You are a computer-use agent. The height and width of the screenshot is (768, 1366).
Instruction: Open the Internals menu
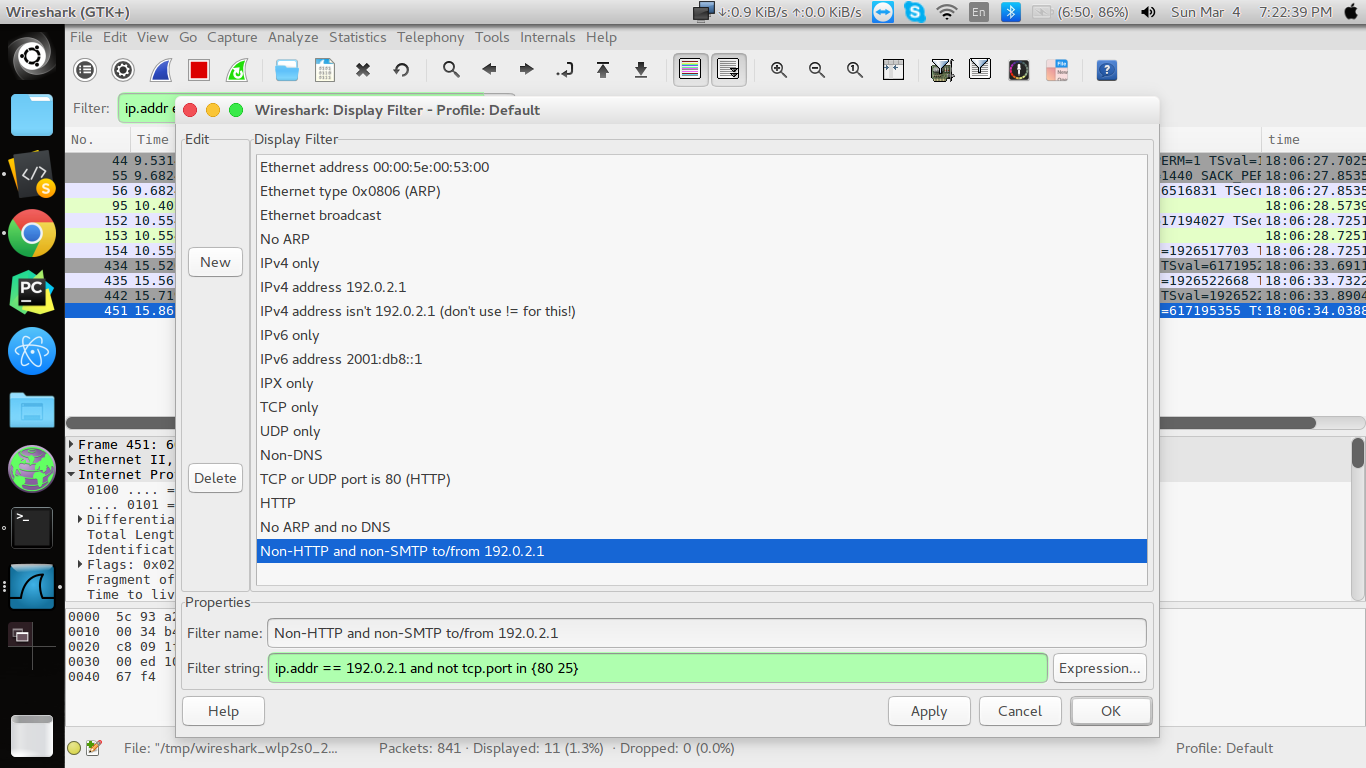(x=548, y=37)
